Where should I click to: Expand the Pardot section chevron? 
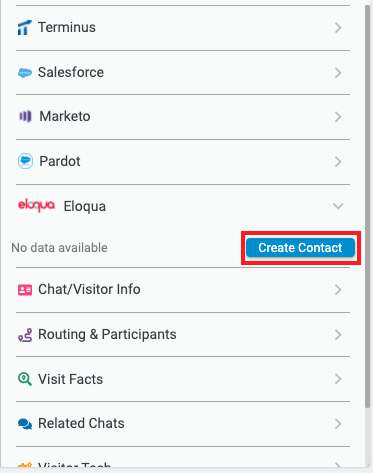pyautogui.click(x=338, y=162)
